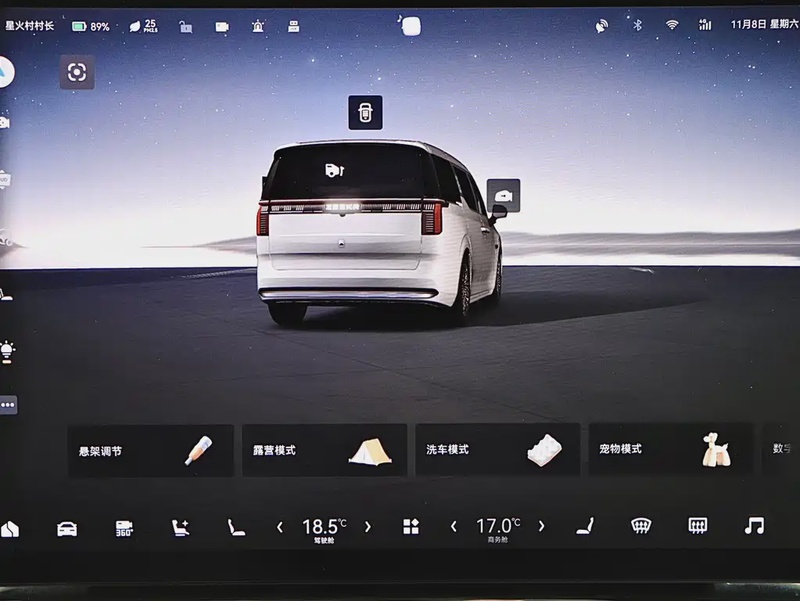Select 宠物模式 pet mode
The image size is (800, 601).
pyautogui.click(x=670, y=450)
